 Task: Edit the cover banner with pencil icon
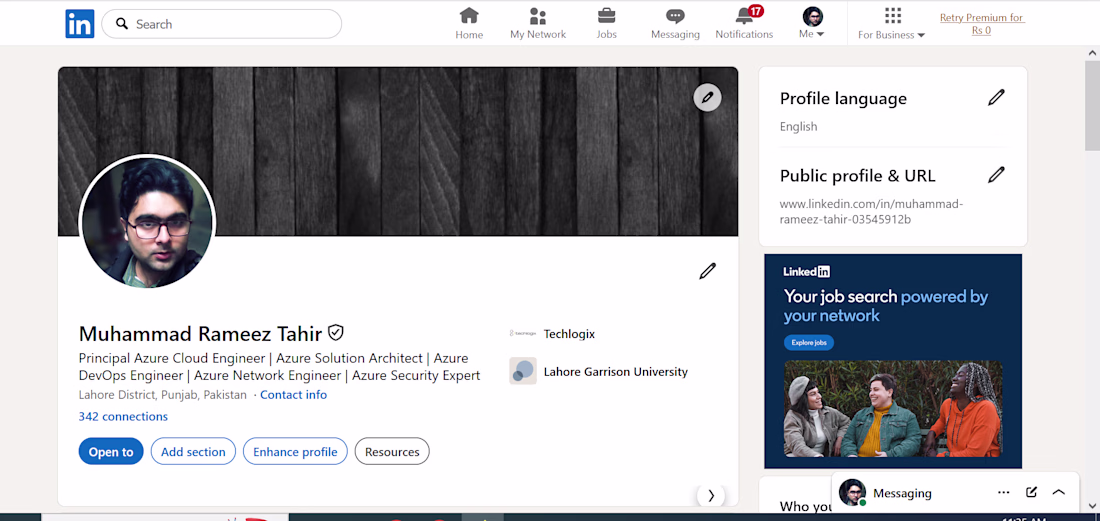coord(707,97)
